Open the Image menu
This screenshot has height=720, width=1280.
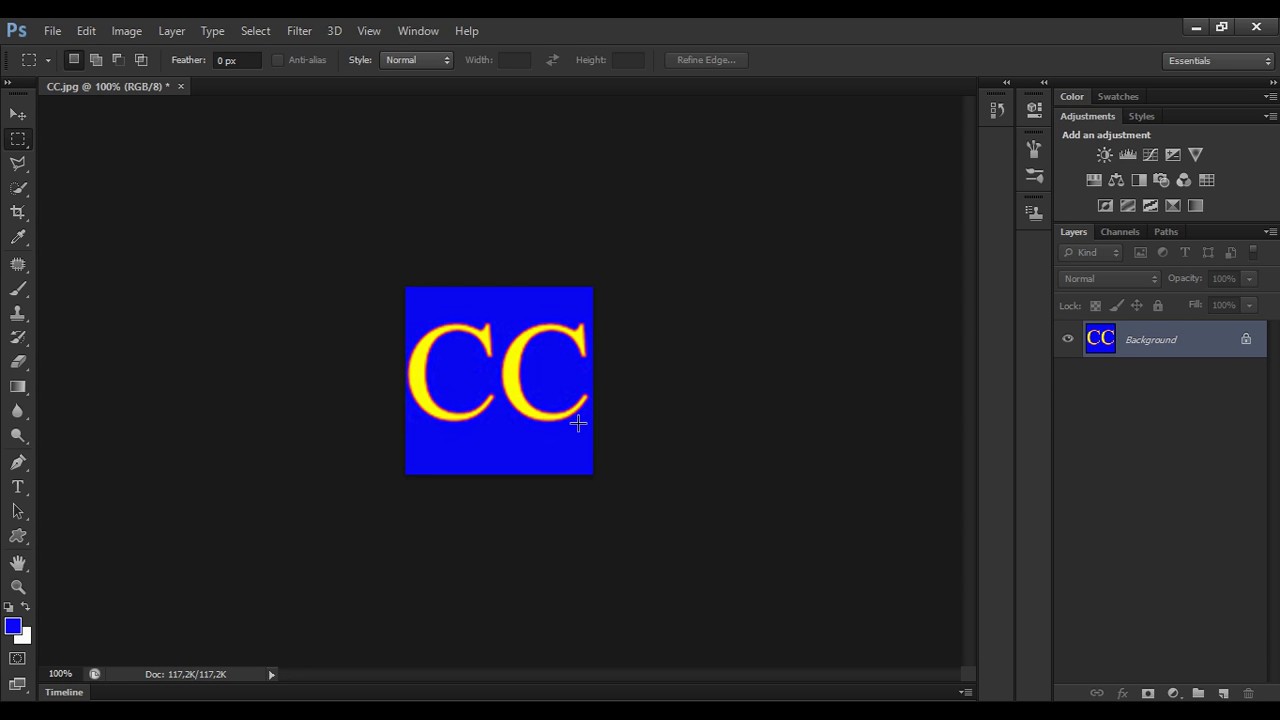tap(126, 31)
